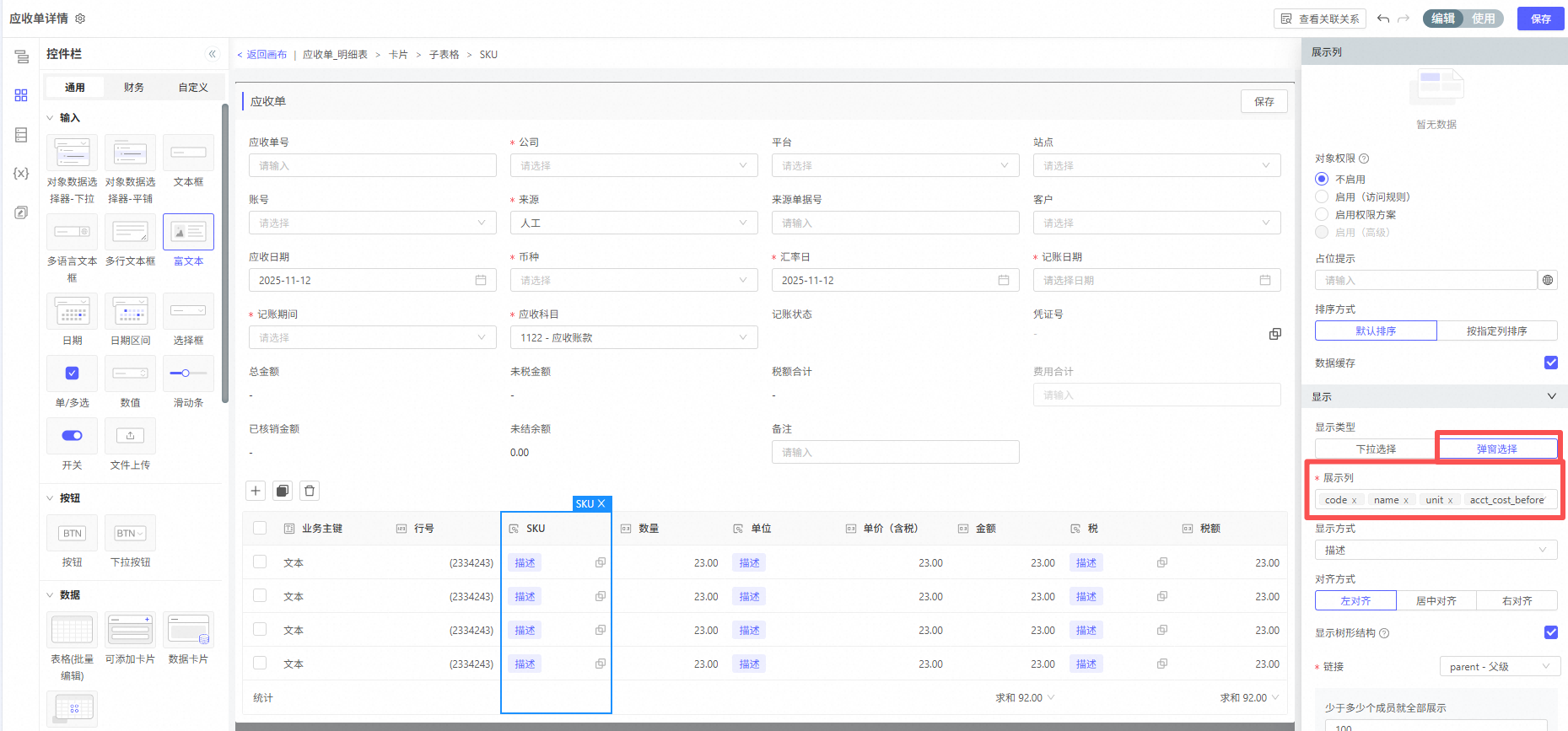Collapse the 显示 section
The height and width of the screenshot is (731, 1568).
[x=1550, y=396]
